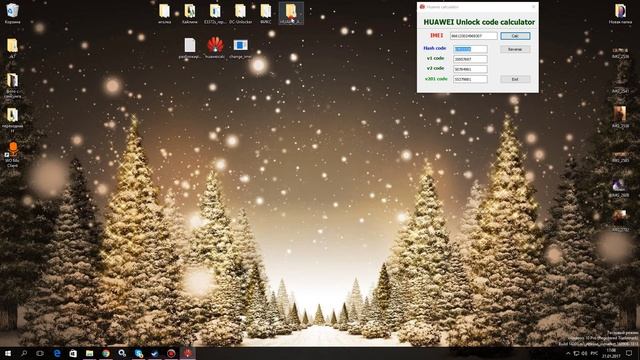
Task: Click the v2 code output field
Action: pos(470,69)
